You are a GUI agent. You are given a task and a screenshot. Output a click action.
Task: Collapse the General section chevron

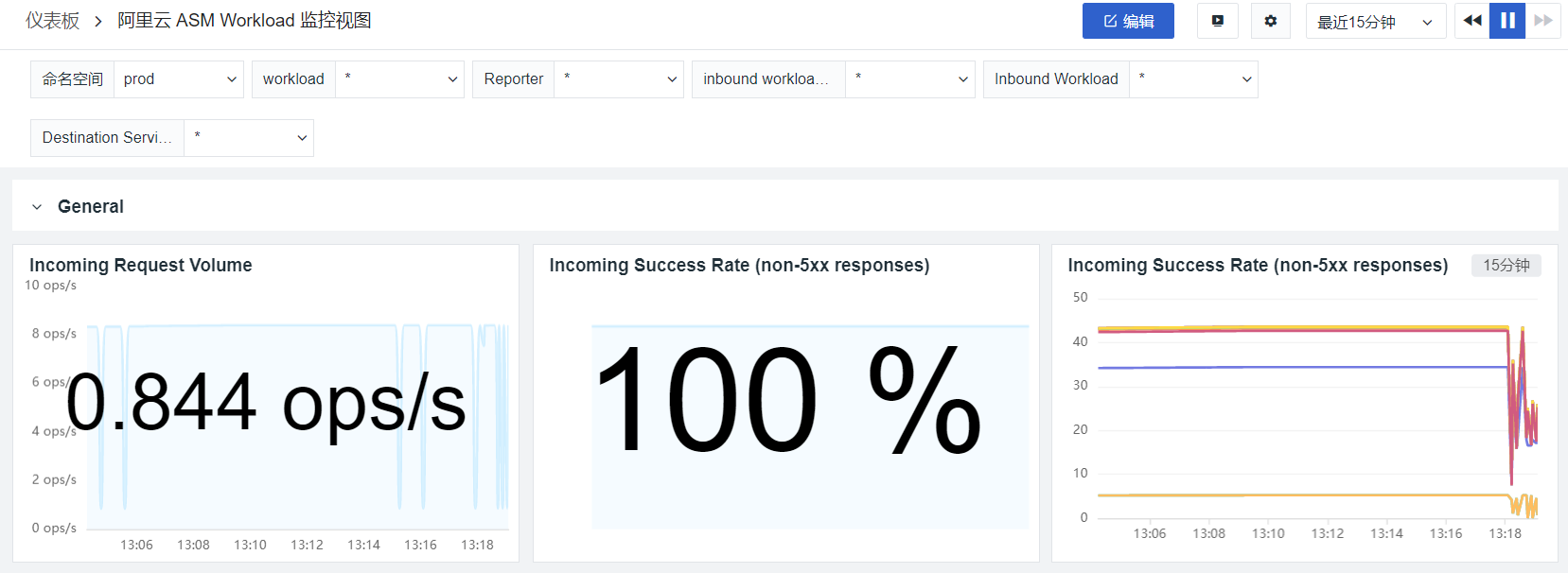click(x=37, y=207)
